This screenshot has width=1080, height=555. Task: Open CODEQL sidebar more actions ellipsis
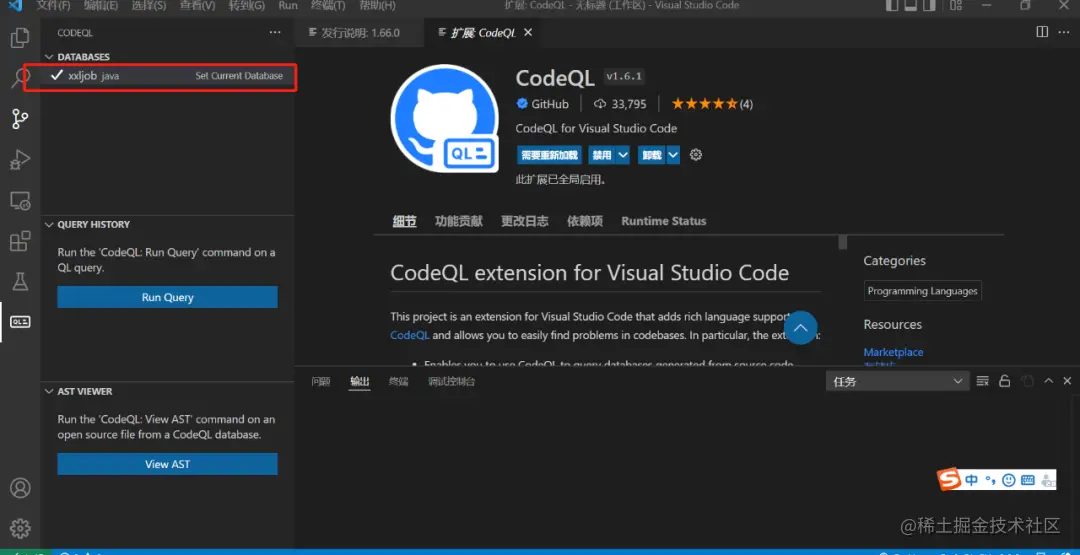coord(275,32)
